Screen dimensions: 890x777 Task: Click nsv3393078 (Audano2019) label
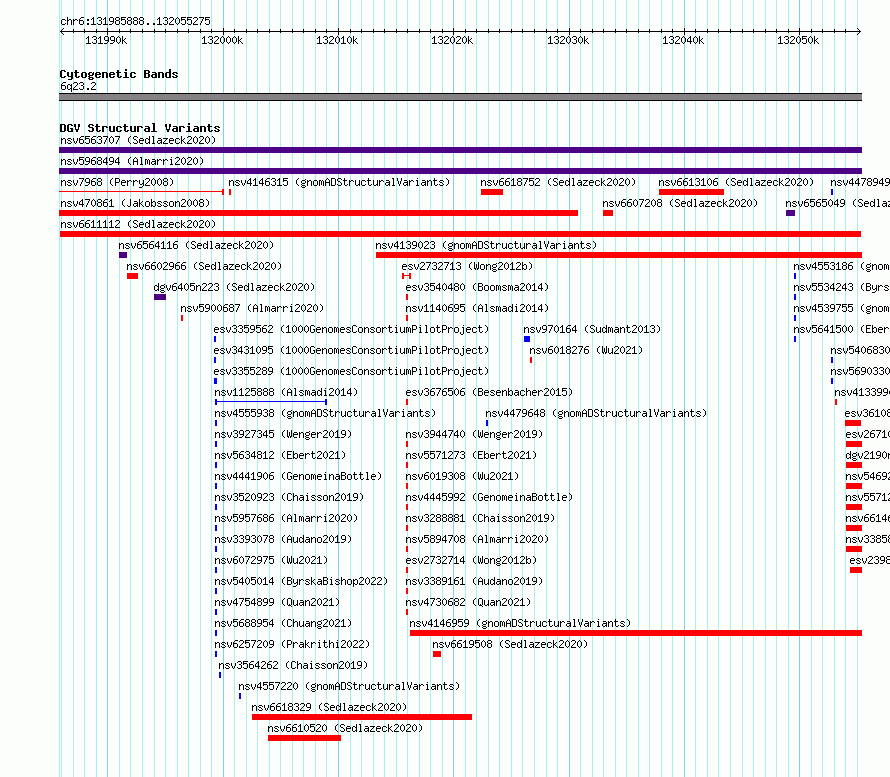point(283,539)
